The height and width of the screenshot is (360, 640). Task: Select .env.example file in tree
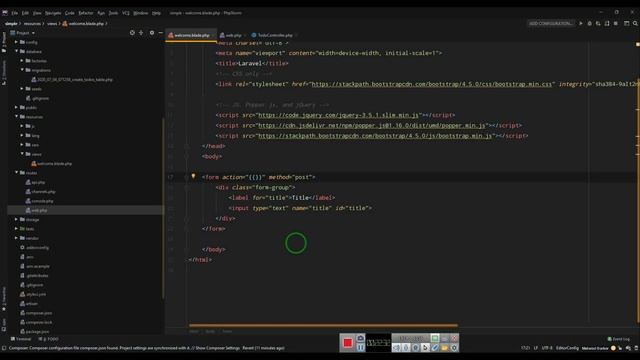tap(35, 266)
